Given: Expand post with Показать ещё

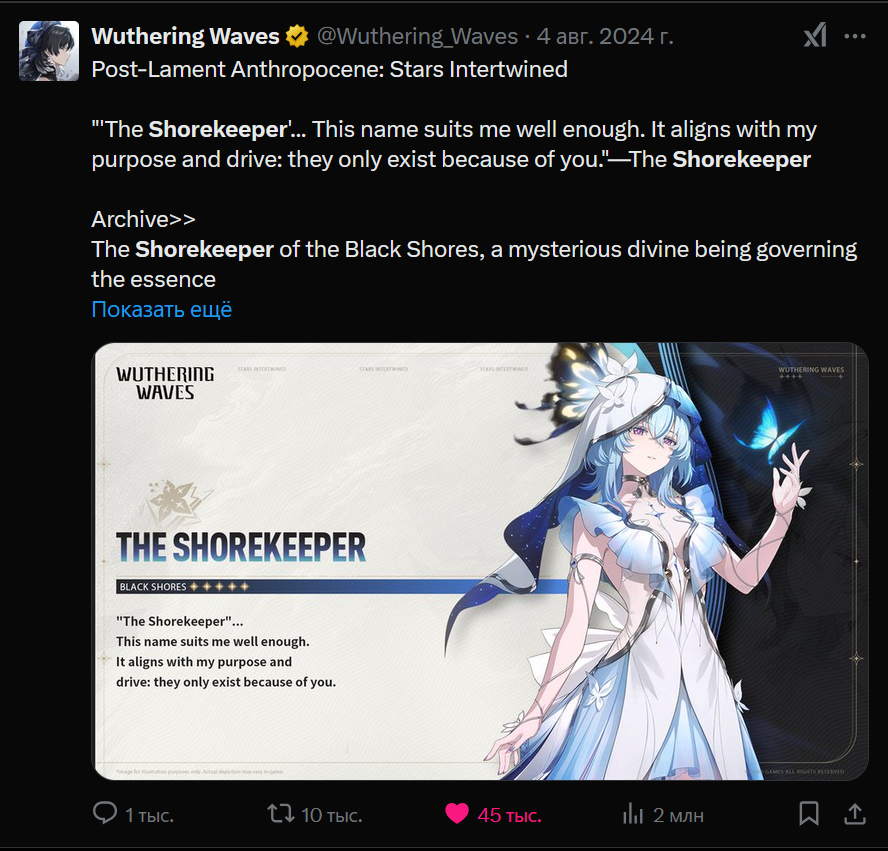Looking at the screenshot, I should [x=161, y=309].
